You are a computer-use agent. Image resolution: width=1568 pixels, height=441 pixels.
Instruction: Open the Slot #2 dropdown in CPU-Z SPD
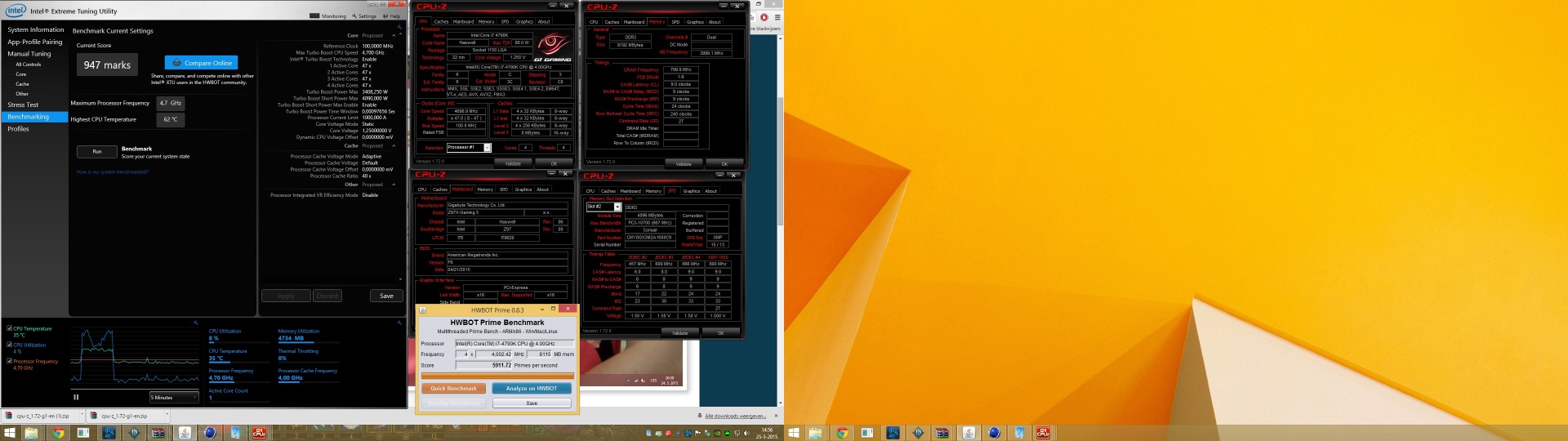(x=604, y=207)
